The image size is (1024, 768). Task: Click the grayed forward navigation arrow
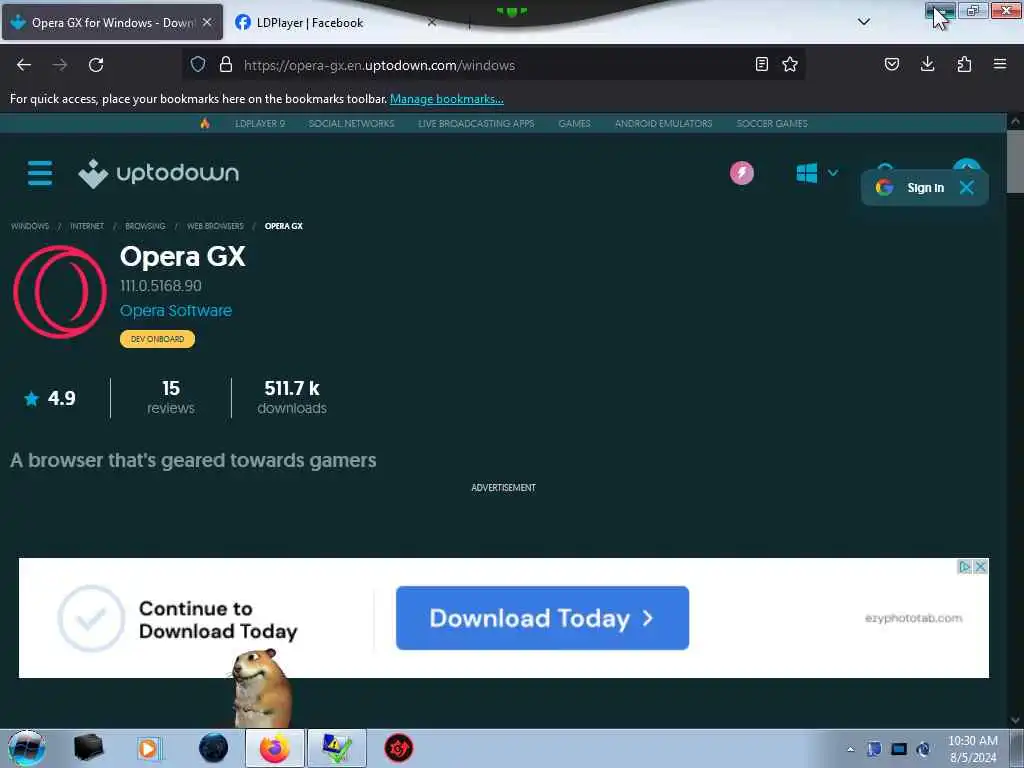(x=60, y=65)
